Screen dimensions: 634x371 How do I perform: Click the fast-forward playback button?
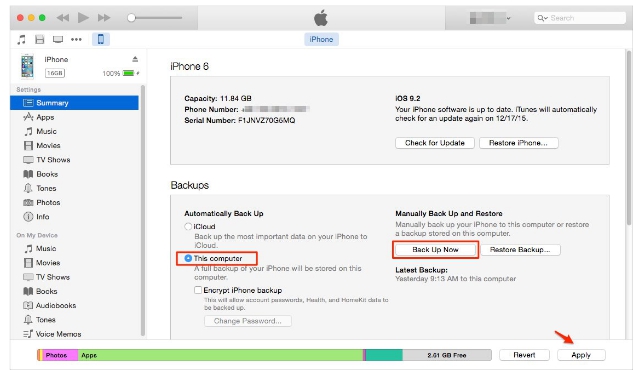[104, 18]
